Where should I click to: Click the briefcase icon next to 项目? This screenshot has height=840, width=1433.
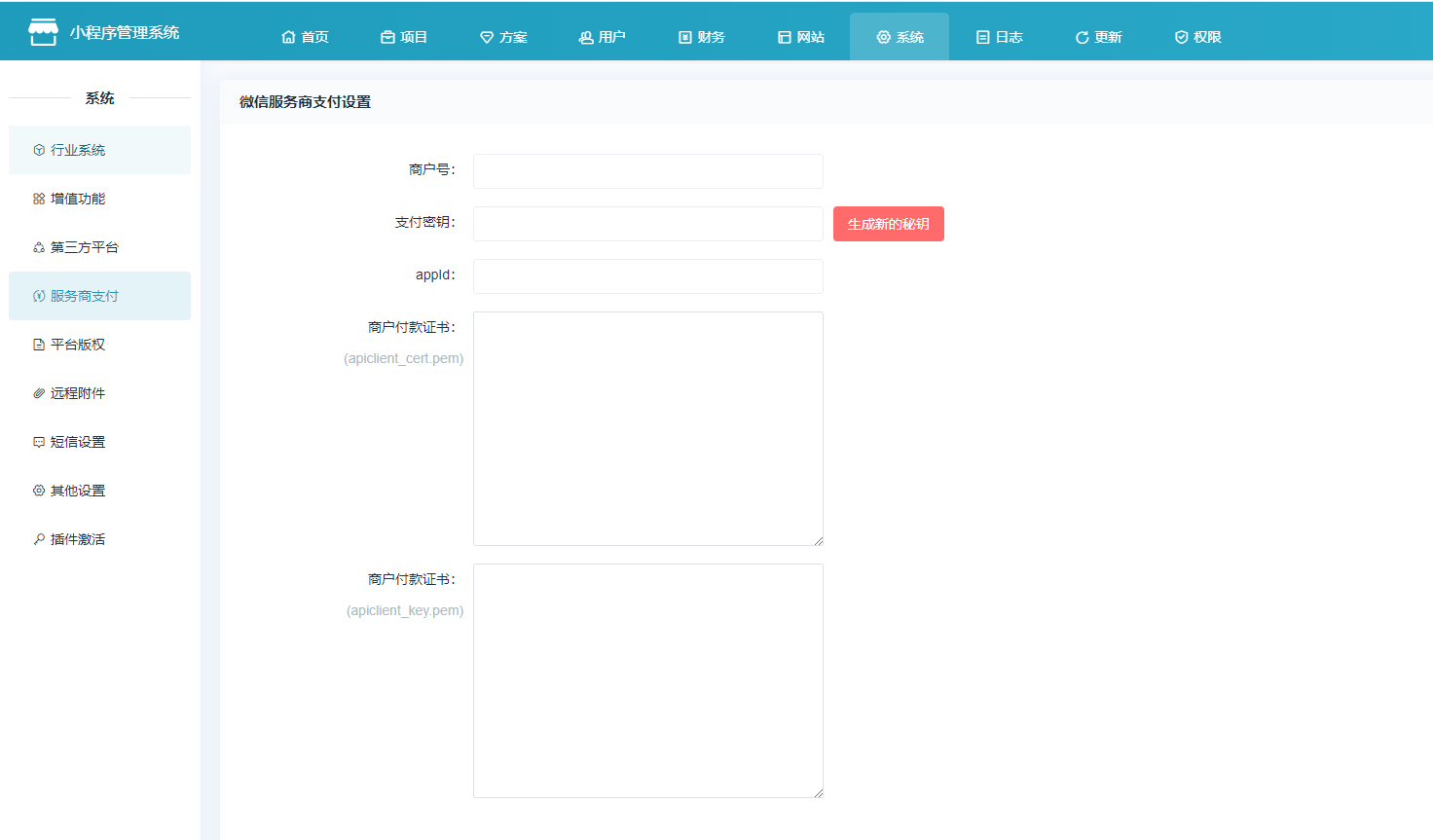[387, 37]
